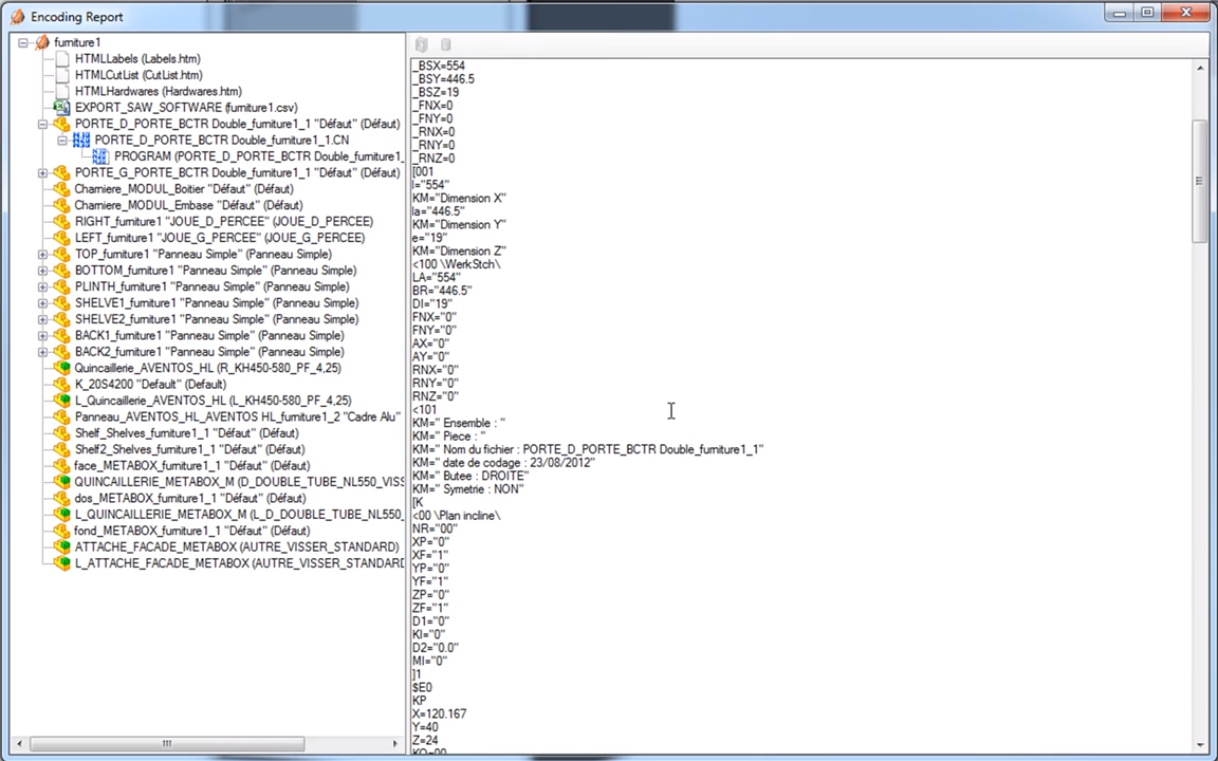
Task: Select face_METABOX_furniture1_1 tree item
Action: [x=192, y=466]
